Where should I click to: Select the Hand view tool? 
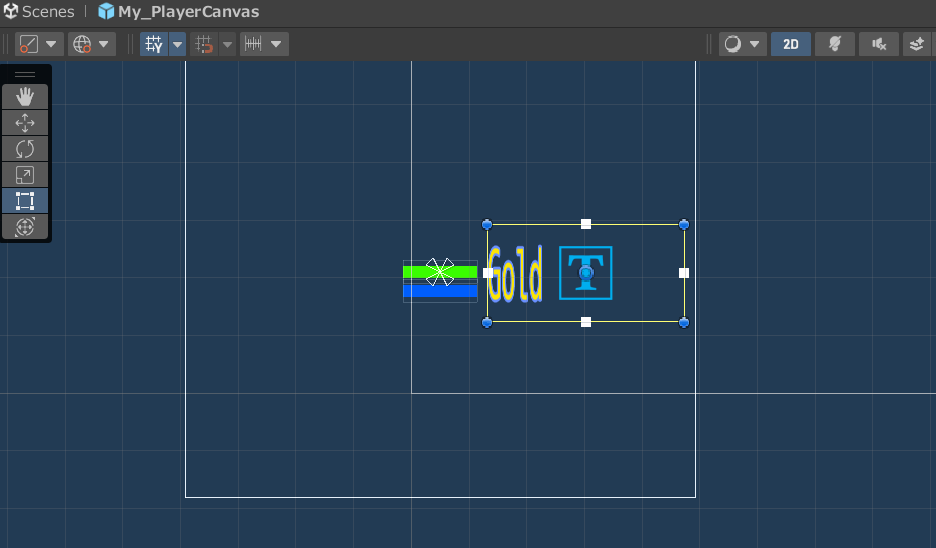pyautogui.click(x=25, y=96)
